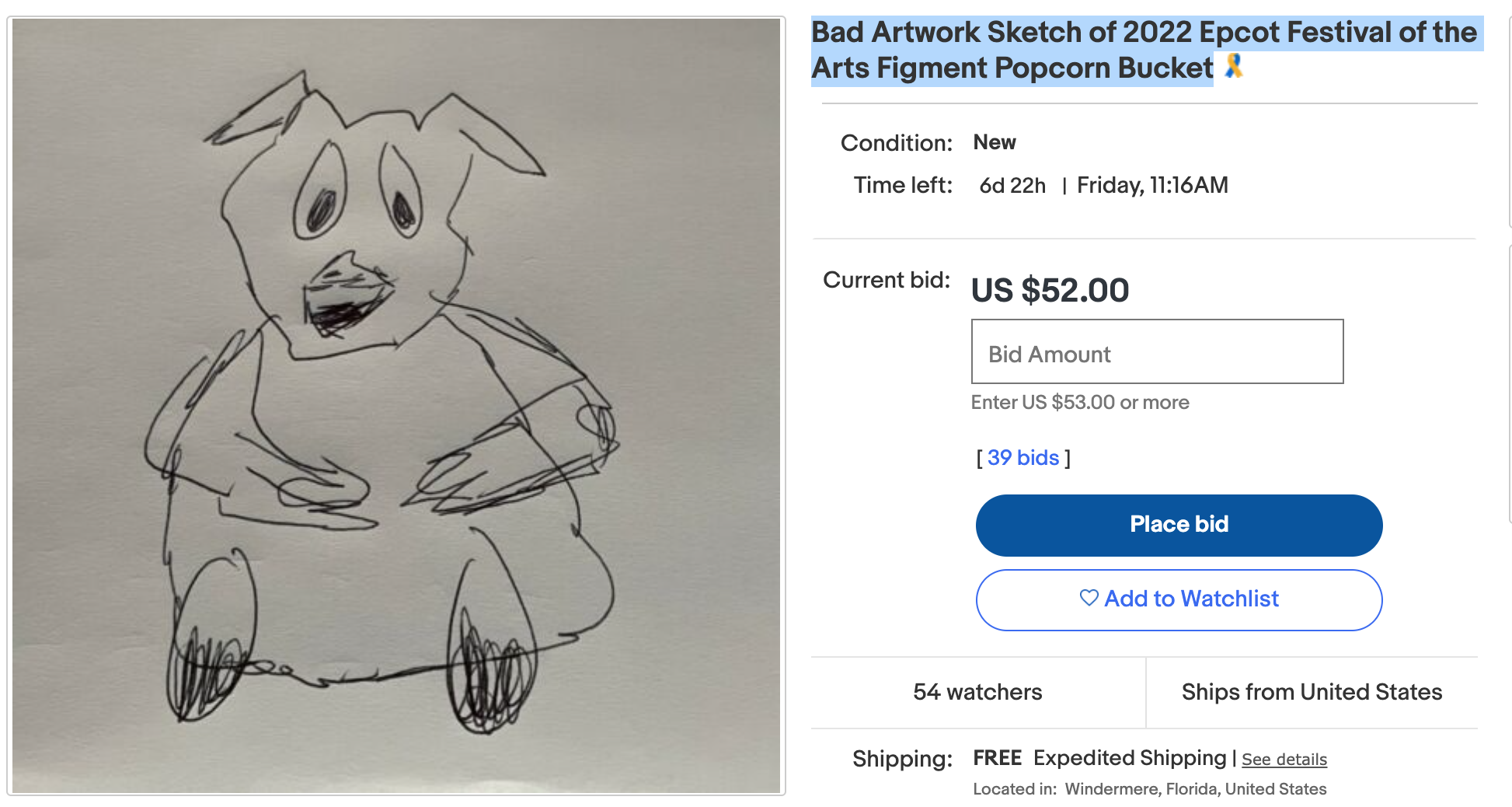Viewport: 1512px width, 807px height.
Task: Click the Enter US $53.00 or more hint
Action: pos(1080,402)
